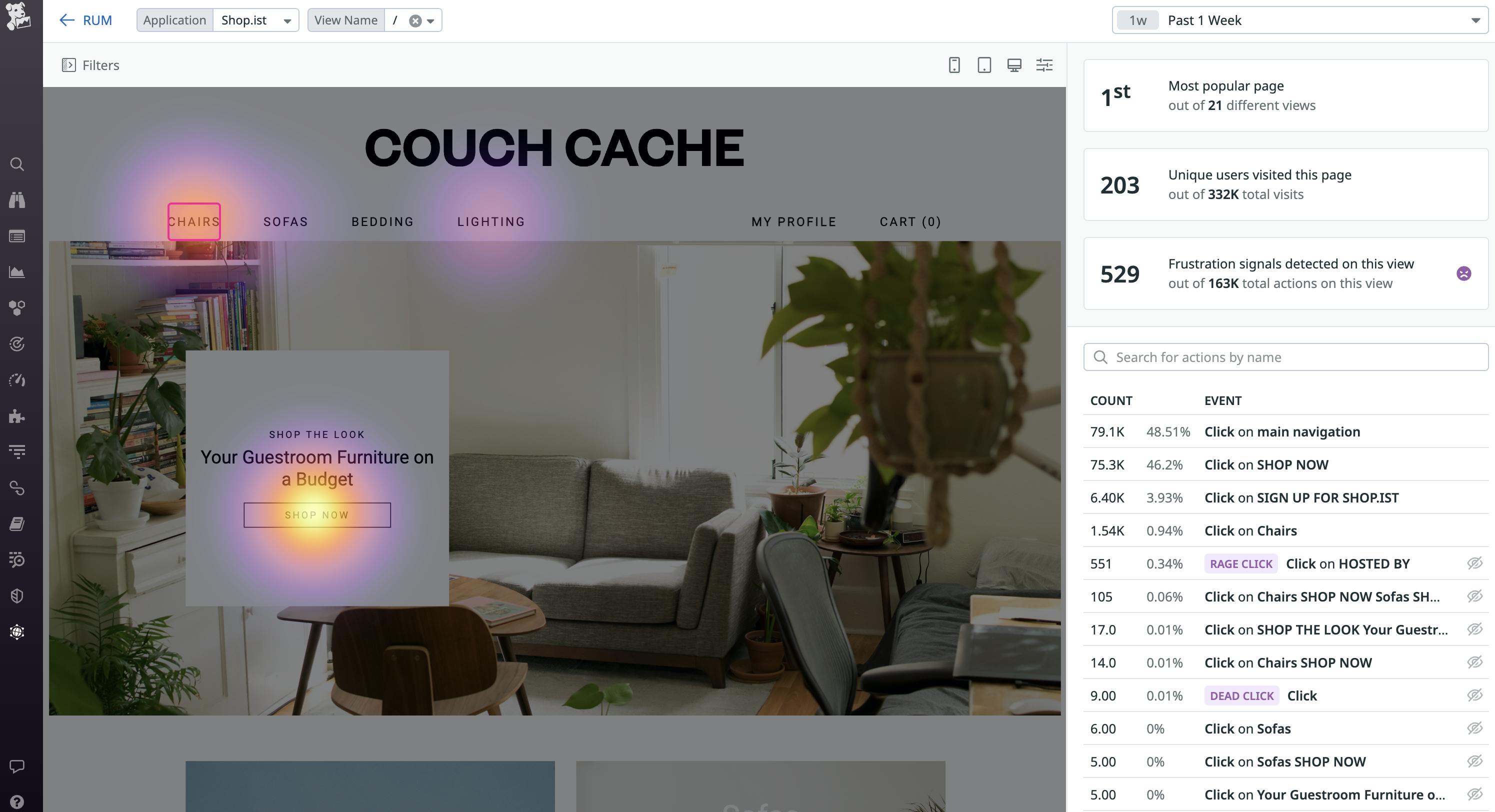Click the settings/filter sliders icon
The width and height of the screenshot is (1495, 812).
pyautogui.click(x=1045, y=65)
